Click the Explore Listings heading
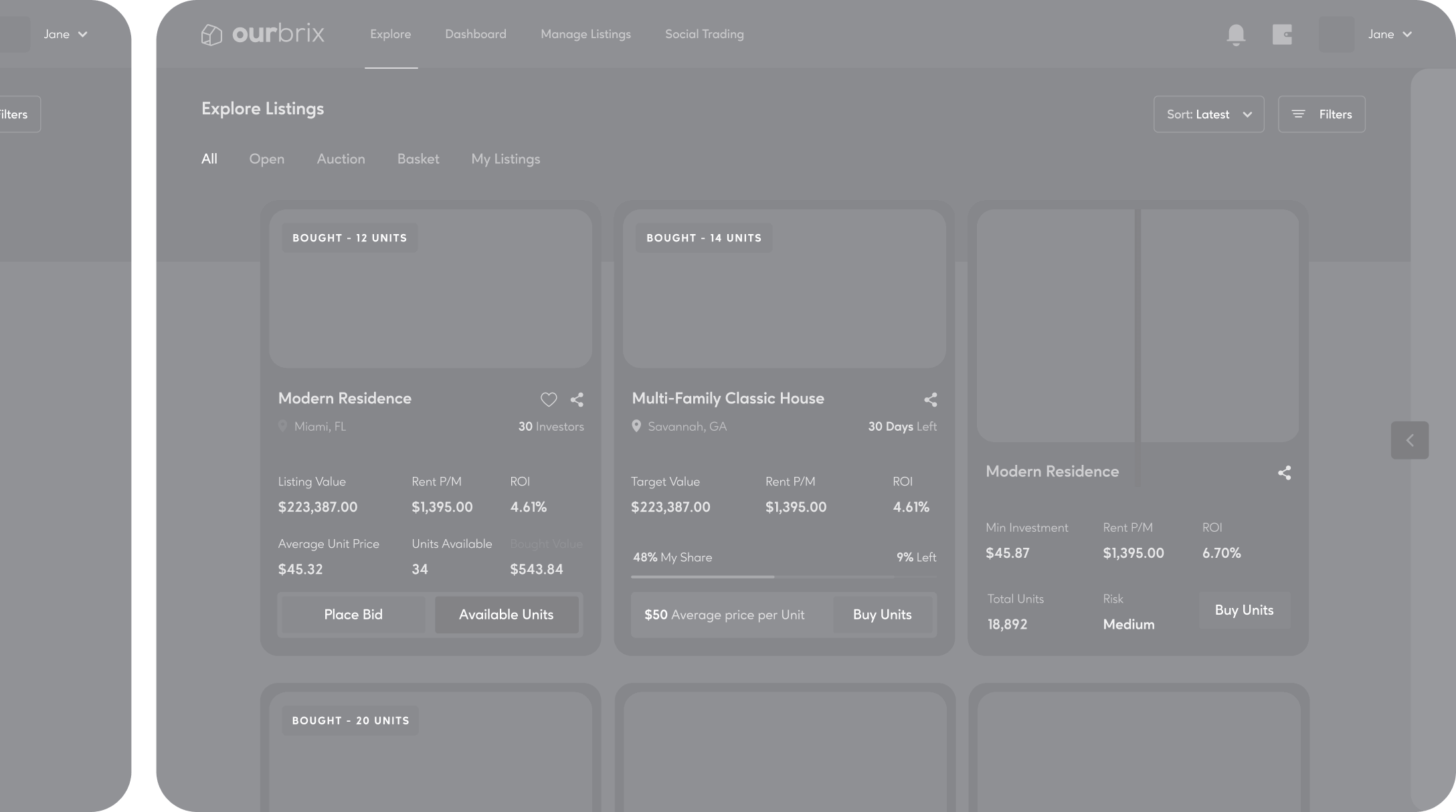The width and height of the screenshot is (1456, 812). [262, 109]
